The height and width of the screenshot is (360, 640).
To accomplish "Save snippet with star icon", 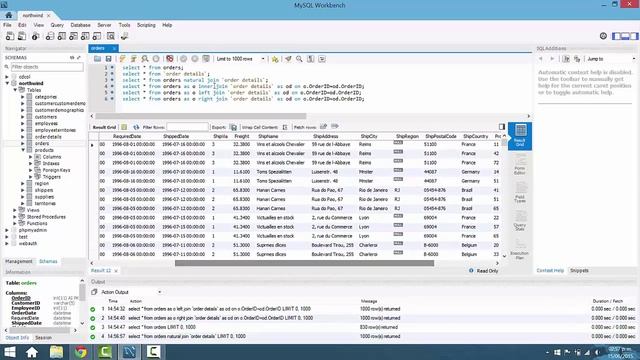I will (x=275, y=59).
